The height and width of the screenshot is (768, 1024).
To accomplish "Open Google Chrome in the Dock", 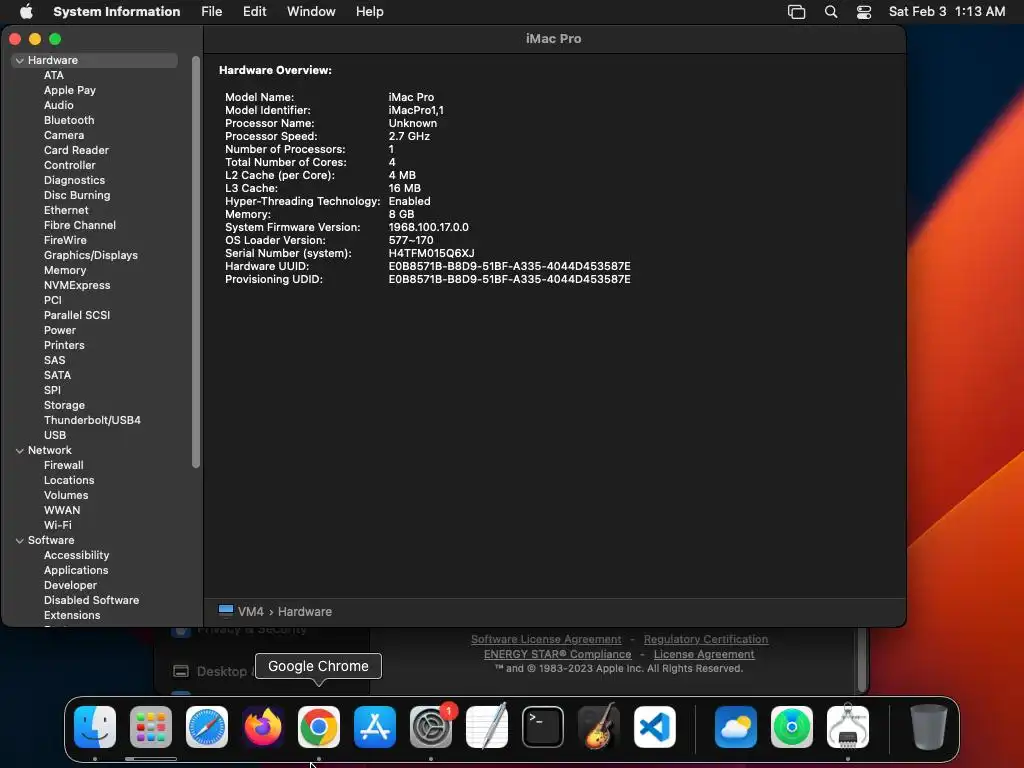I will (x=319, y=726).
